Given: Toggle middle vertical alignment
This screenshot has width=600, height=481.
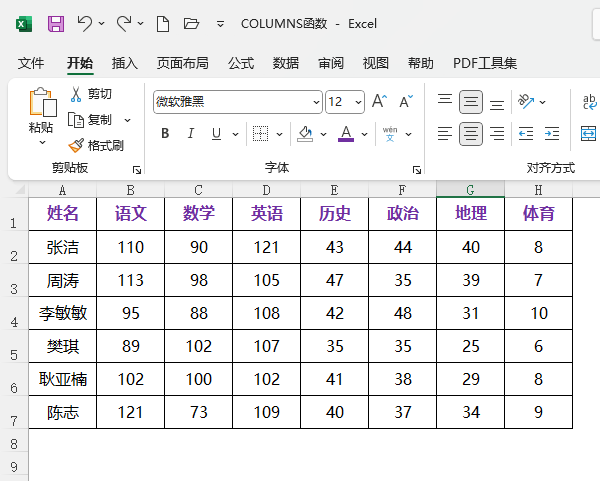Looking at the screenshot, I should [x=471, y=102].
